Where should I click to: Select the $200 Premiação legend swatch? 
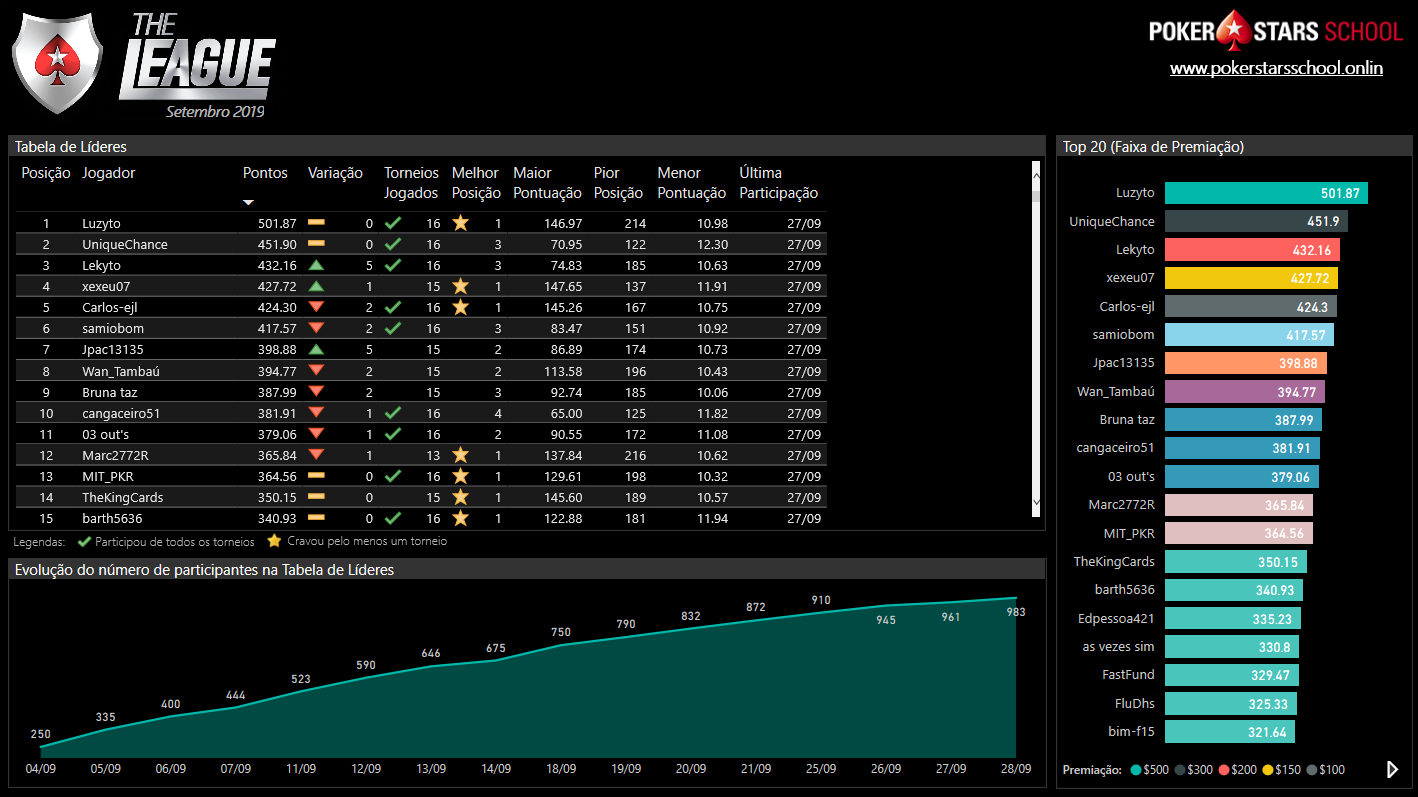1225,770
